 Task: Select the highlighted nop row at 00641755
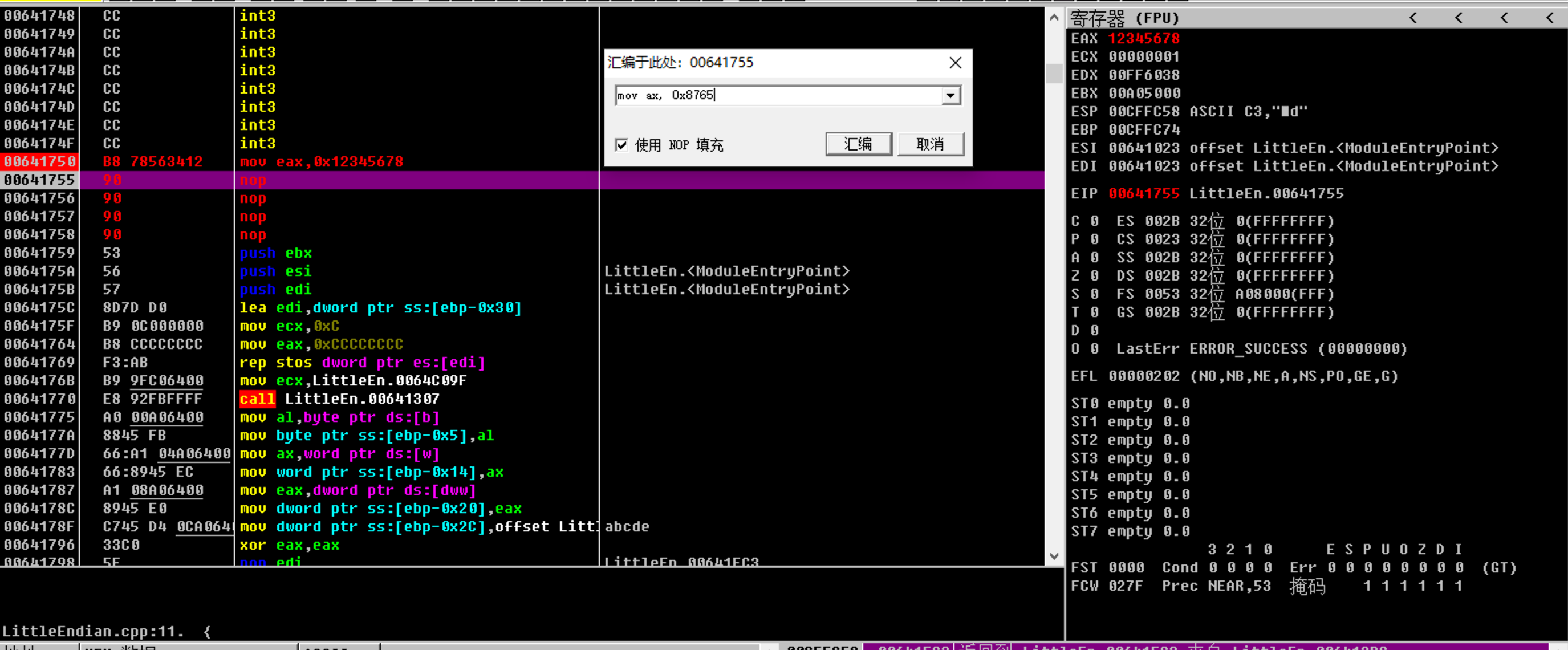522,180
